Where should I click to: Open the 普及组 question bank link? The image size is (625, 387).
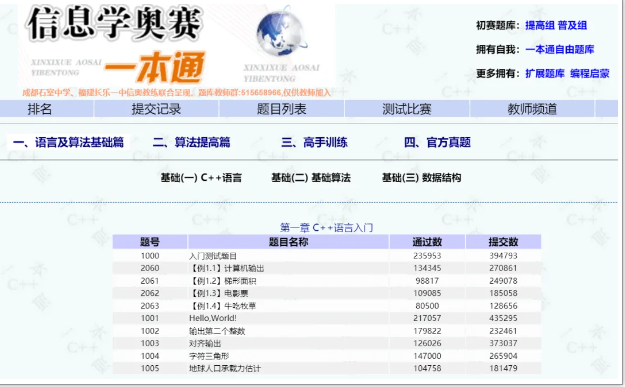pyautogui.click(x=572, y=26)
